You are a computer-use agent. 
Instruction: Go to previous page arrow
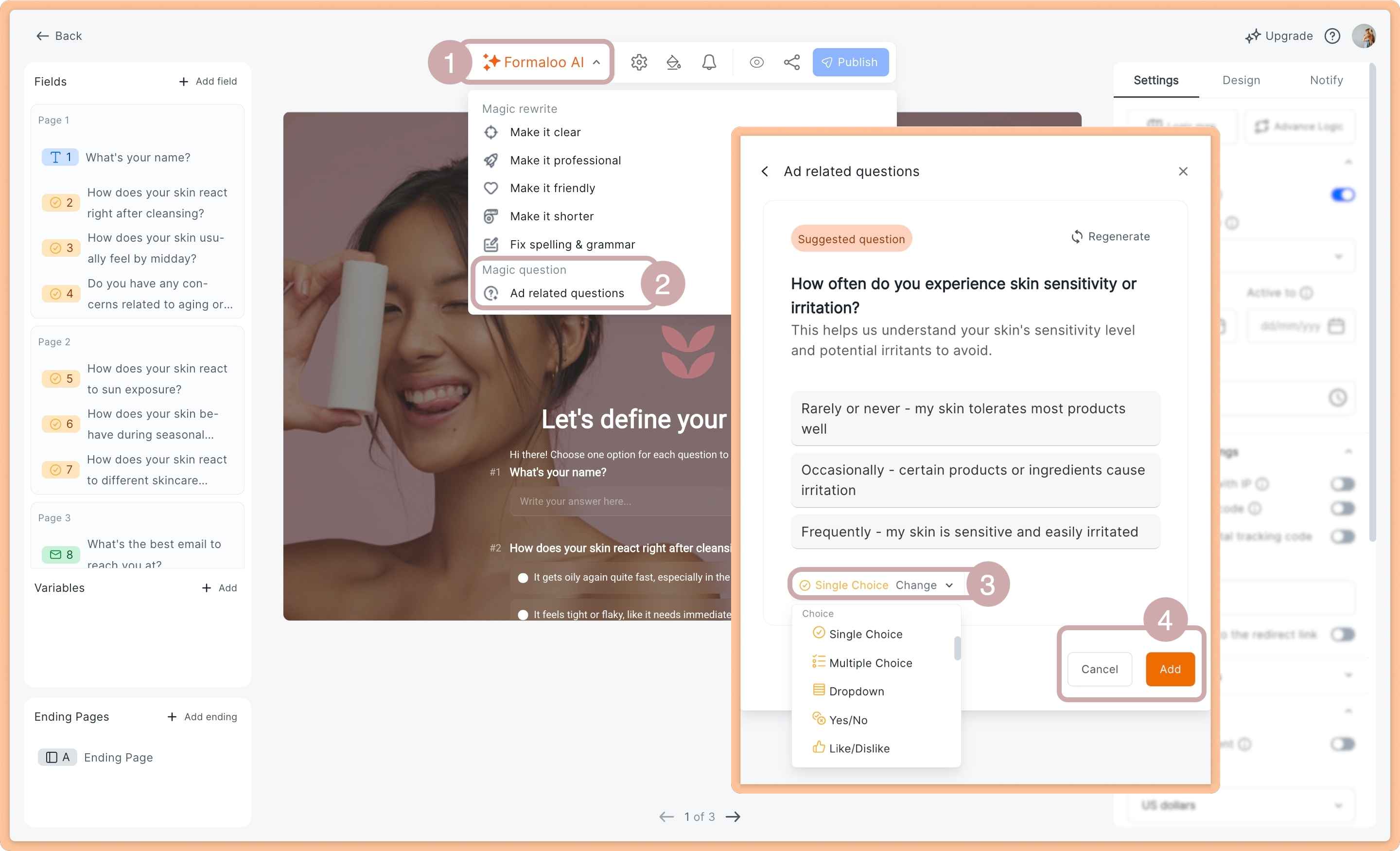point(666,817)
